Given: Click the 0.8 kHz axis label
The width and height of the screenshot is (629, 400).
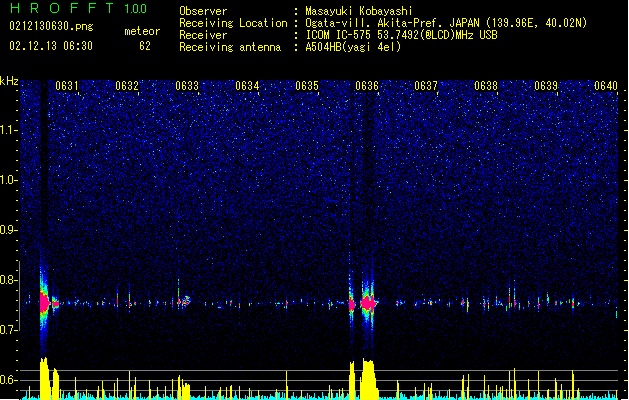Looking at the screenshot, I should click(9, 280).
